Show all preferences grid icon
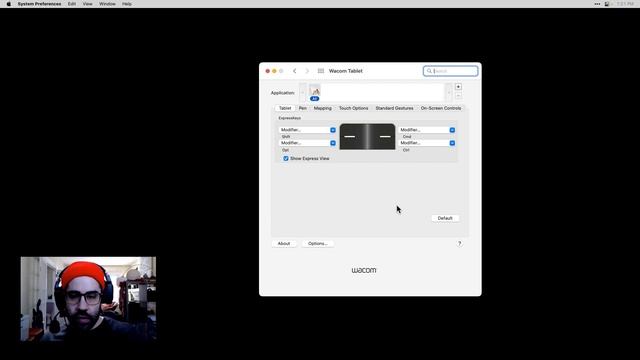 click(x=321, y=71)
